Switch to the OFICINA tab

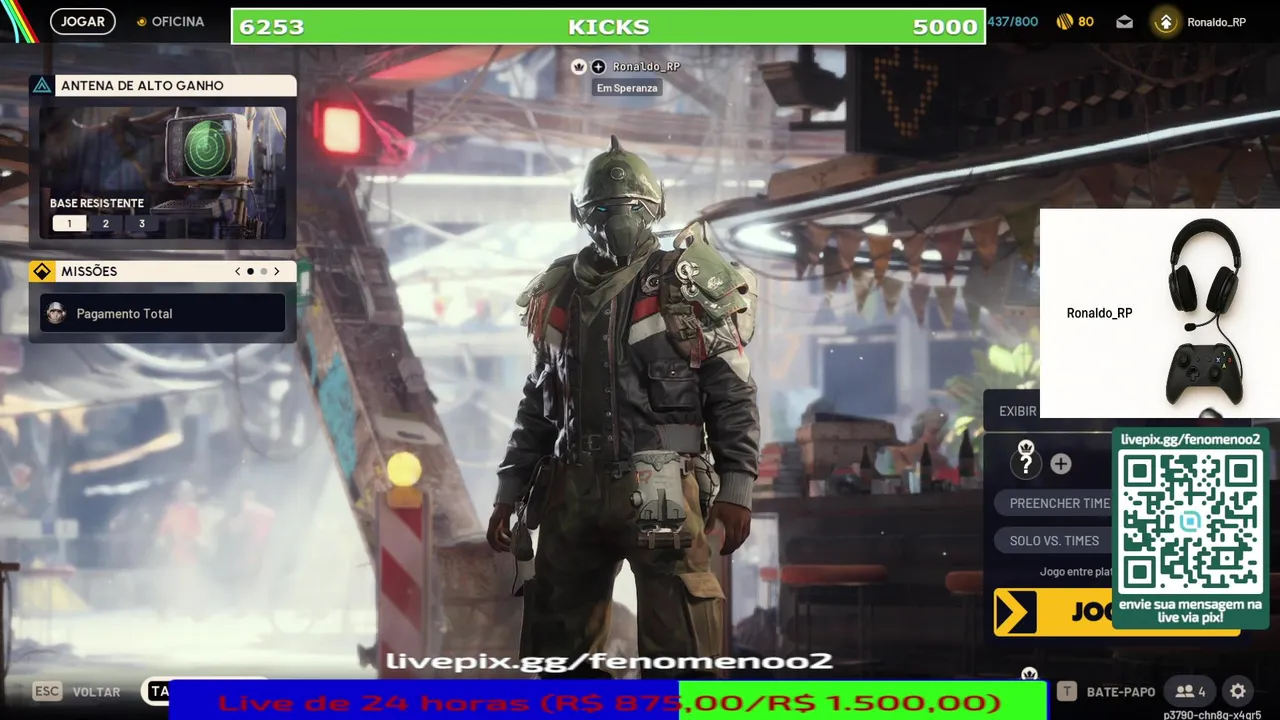[170, 21]
